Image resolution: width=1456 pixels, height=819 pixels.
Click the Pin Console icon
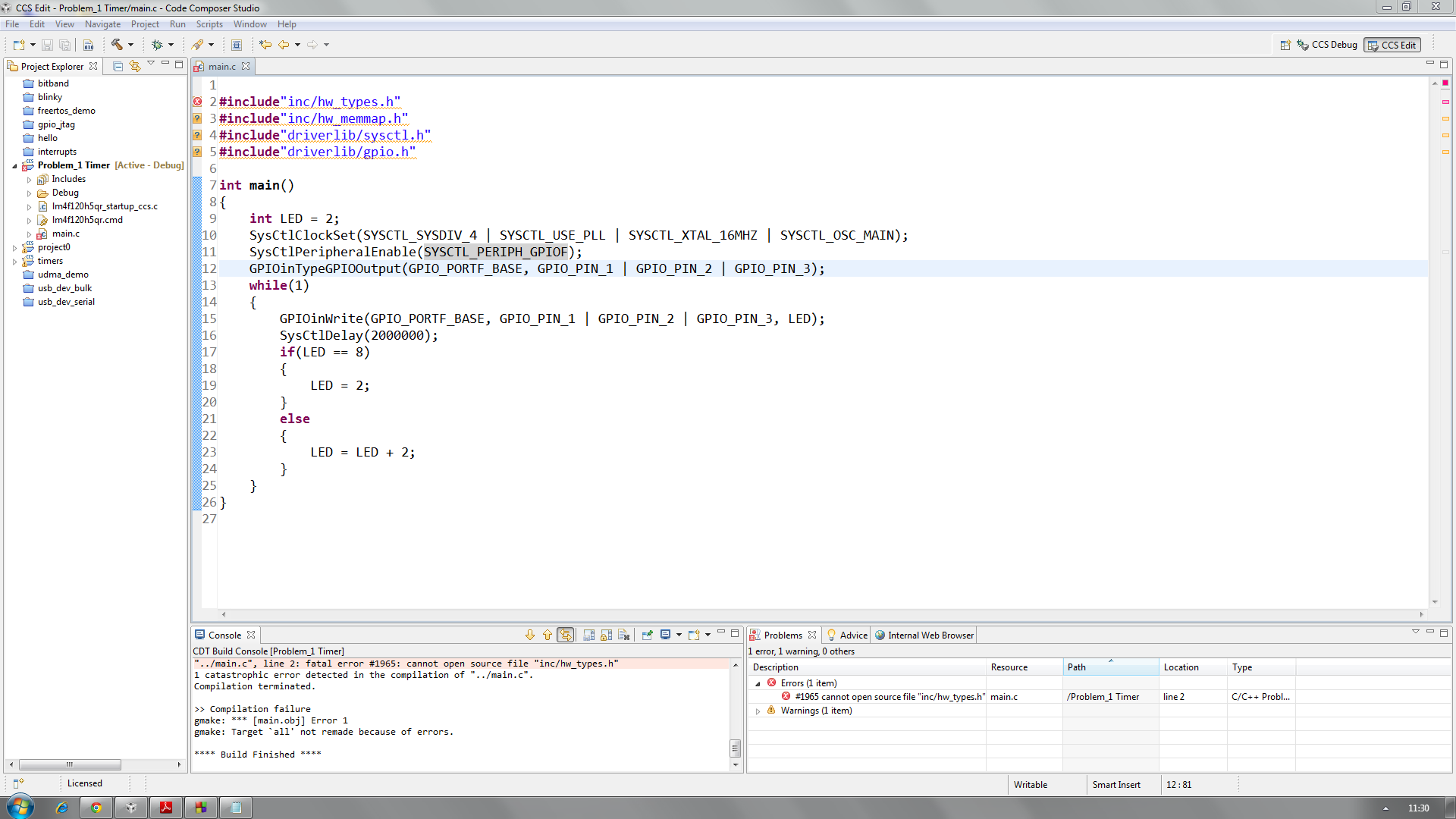pyautogui.click(x=647, y=635)
